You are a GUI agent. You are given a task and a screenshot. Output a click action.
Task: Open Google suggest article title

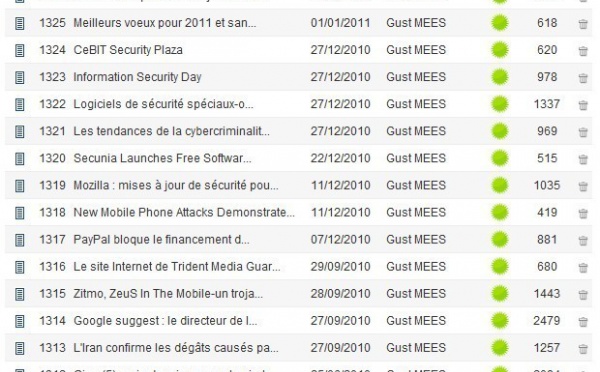[x=165, y=321]
